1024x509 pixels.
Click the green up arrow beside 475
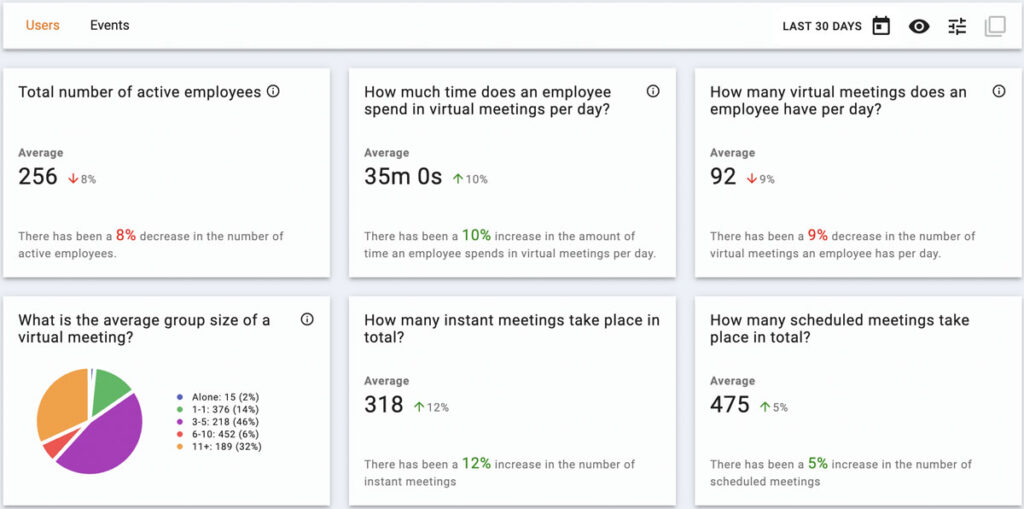click(x=765, y=407)
